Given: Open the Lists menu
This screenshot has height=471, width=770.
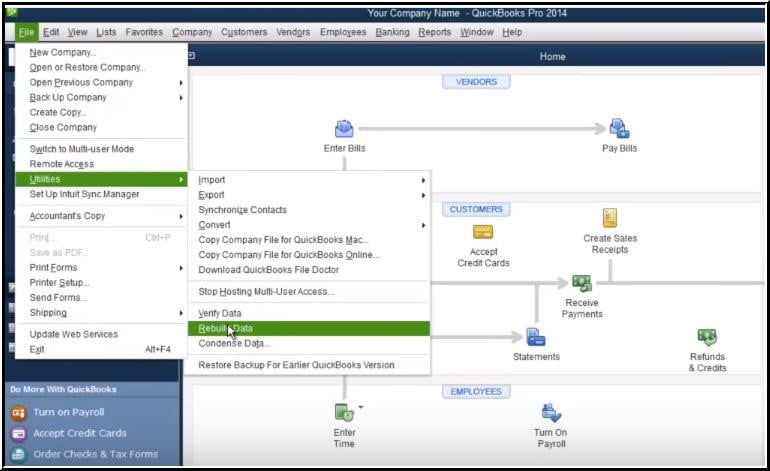Looking at the screenshot, I should pos(106,32).
